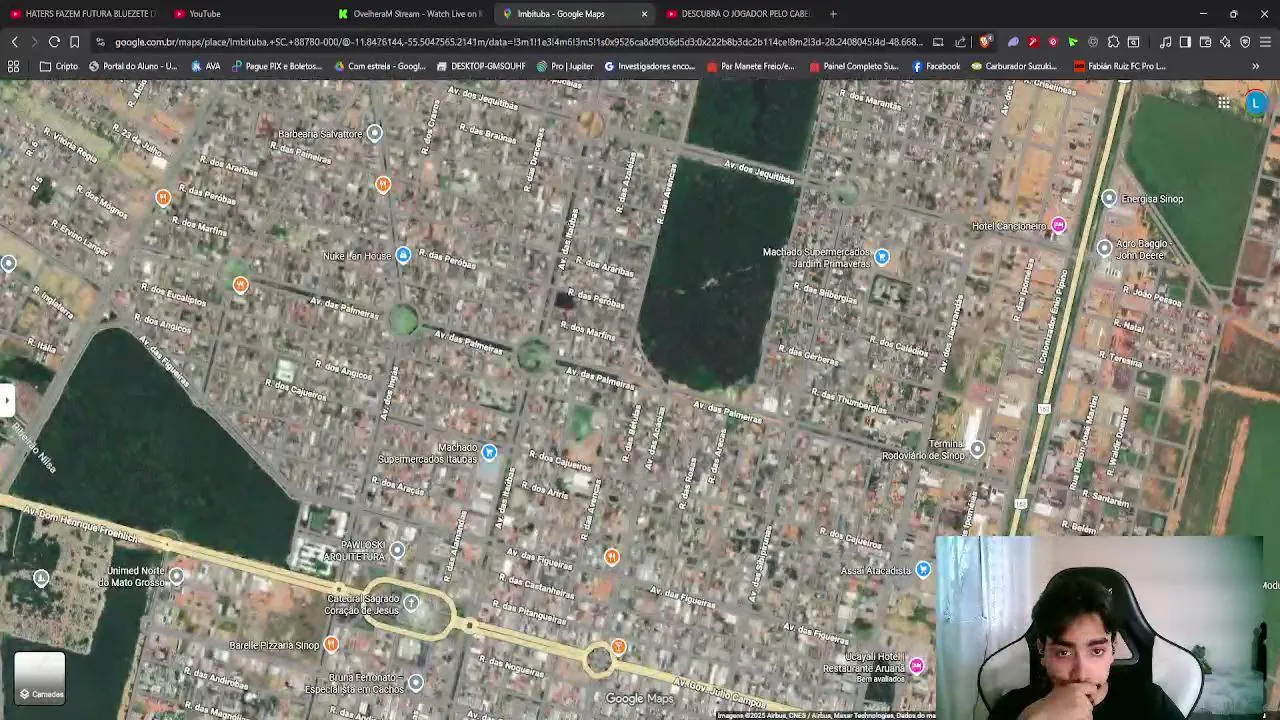This screenshot has width=1280, height=720.
Task: Open the playlist music note icon
Action: tap(1165, 42)
